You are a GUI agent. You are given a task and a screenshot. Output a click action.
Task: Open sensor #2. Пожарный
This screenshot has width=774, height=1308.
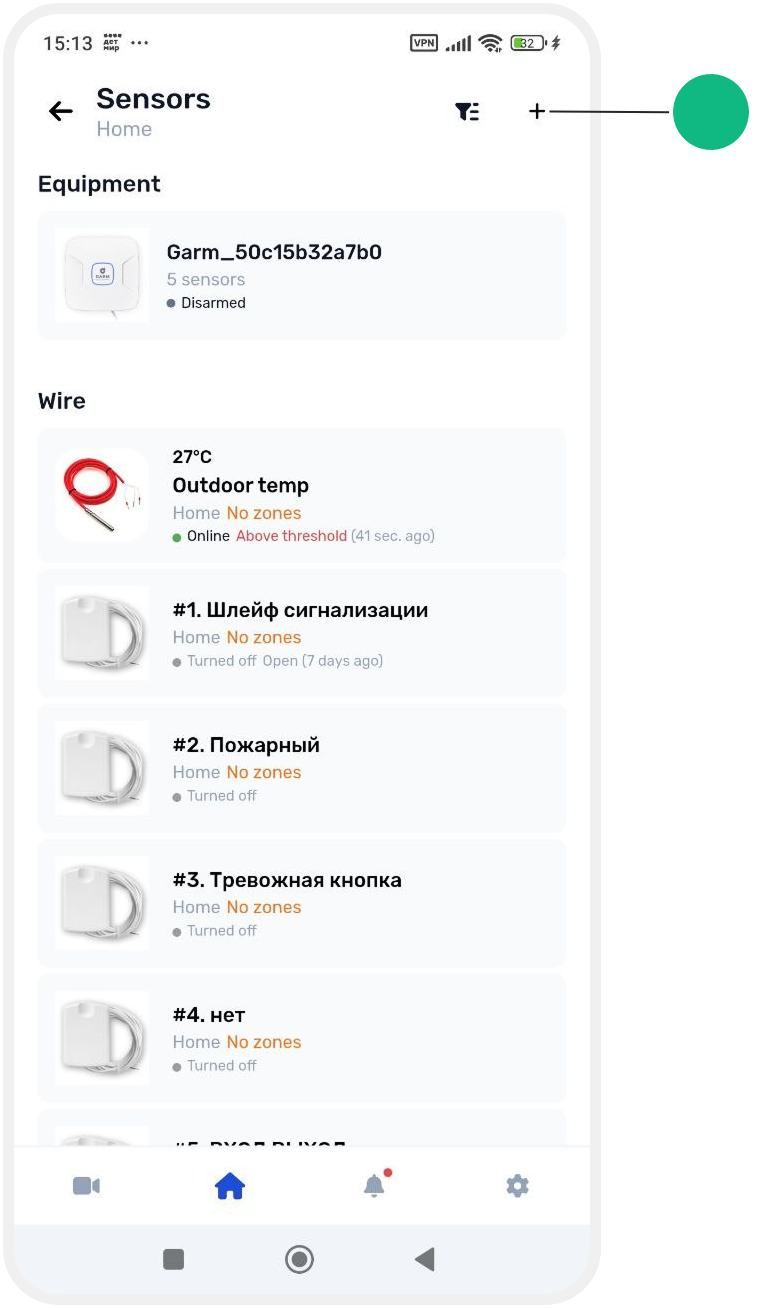(302, 768)
